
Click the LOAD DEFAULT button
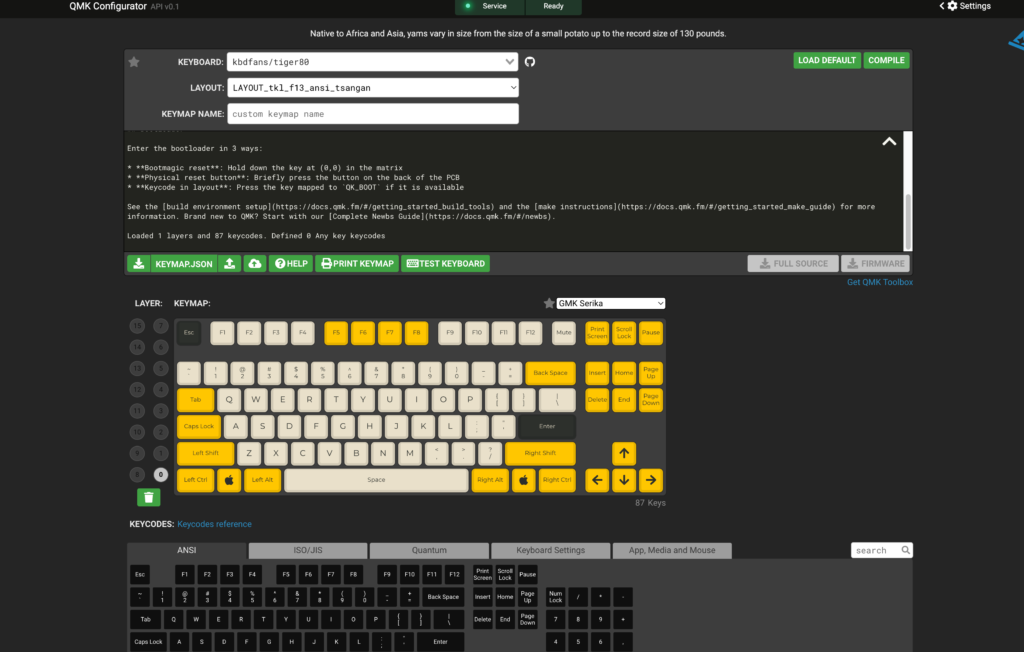[827, 60]
